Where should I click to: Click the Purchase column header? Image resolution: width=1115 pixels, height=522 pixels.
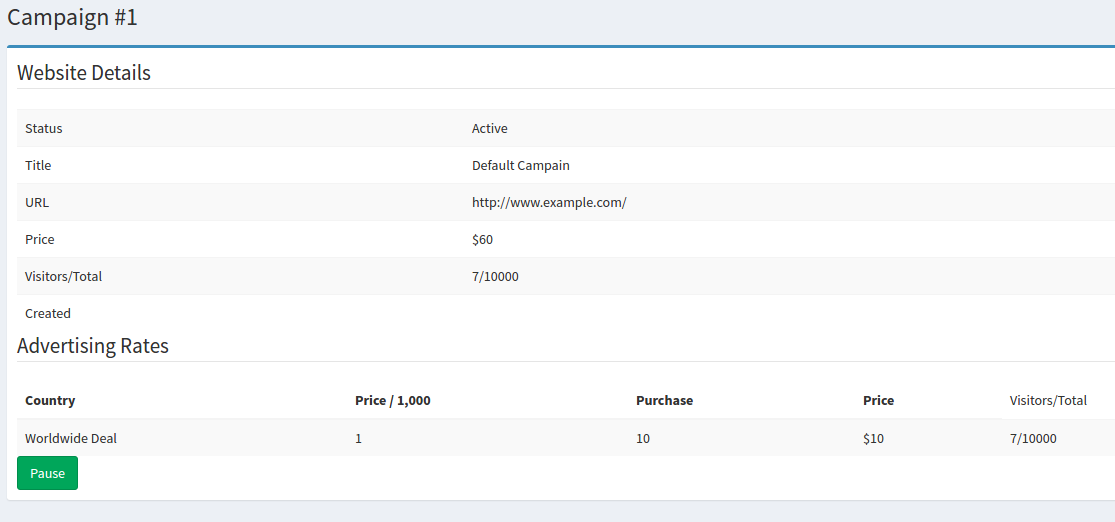tap(664, 400)
